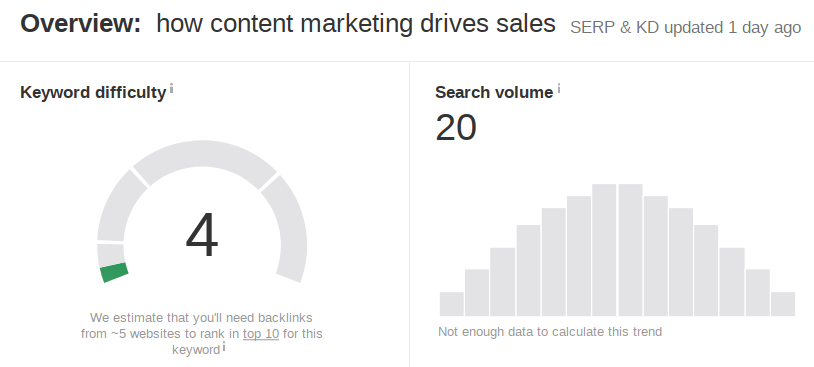Click the info icon after the backlinks estimate

[x=224, y=347]
